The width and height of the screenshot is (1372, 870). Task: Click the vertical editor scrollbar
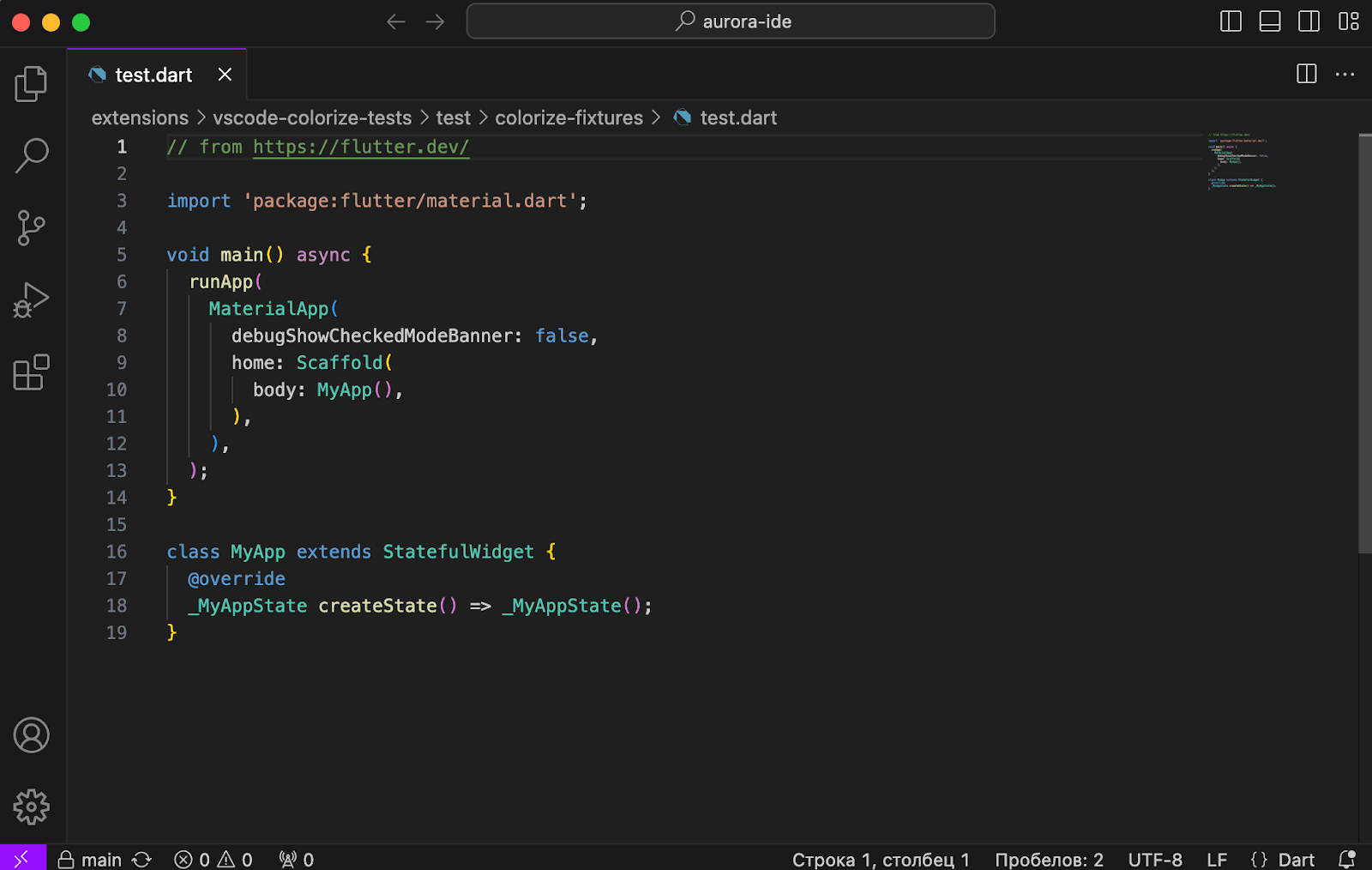(1365, 343)
